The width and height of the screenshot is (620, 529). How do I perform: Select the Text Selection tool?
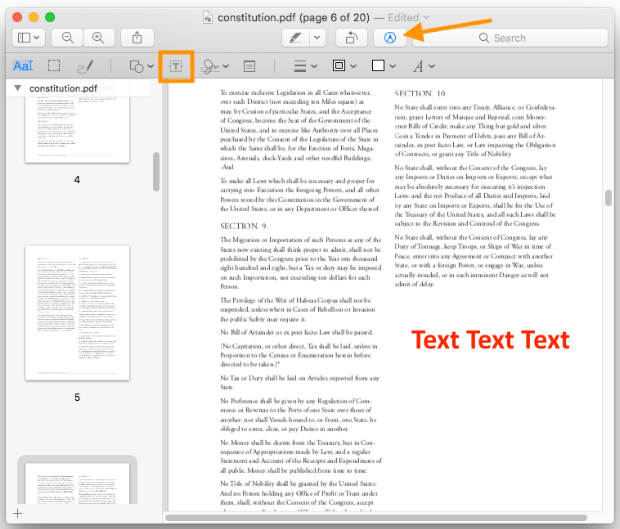(23, 66)
